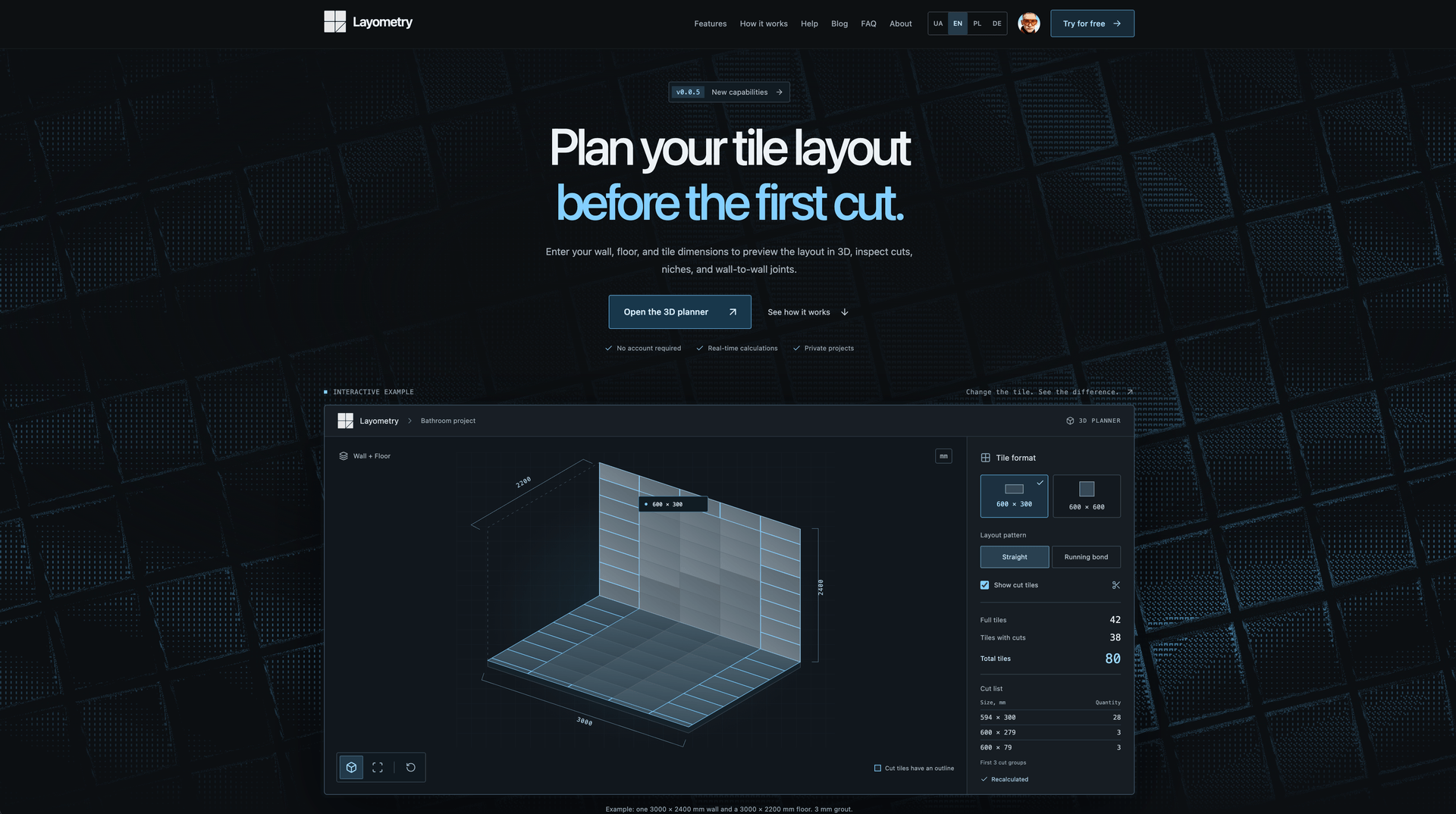Go to How it works in navigation
Viewport: 1456px width, 814px height.
[x=764, y=23]
